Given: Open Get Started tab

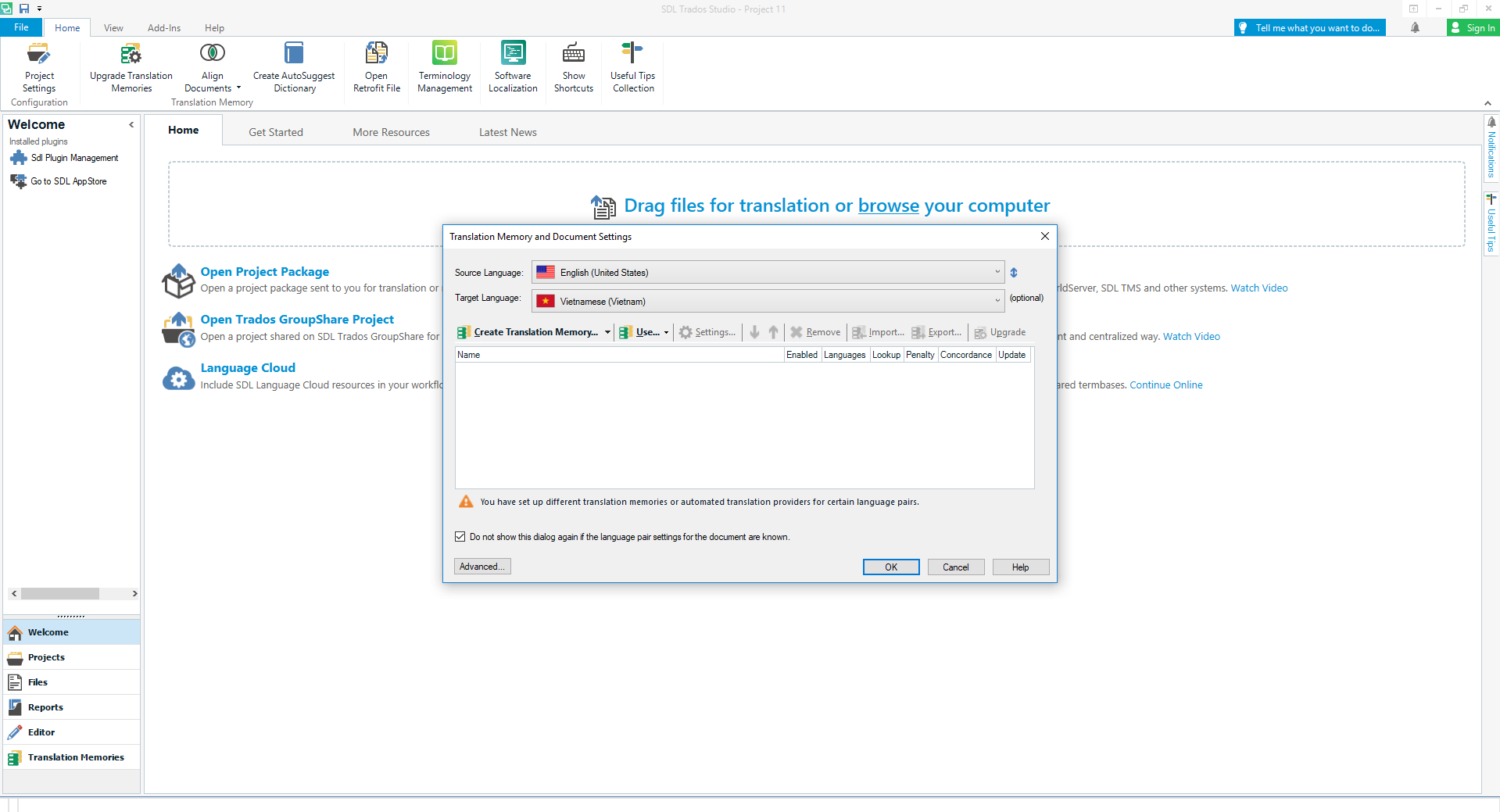Looking at the screenshot, I should 276,132.
